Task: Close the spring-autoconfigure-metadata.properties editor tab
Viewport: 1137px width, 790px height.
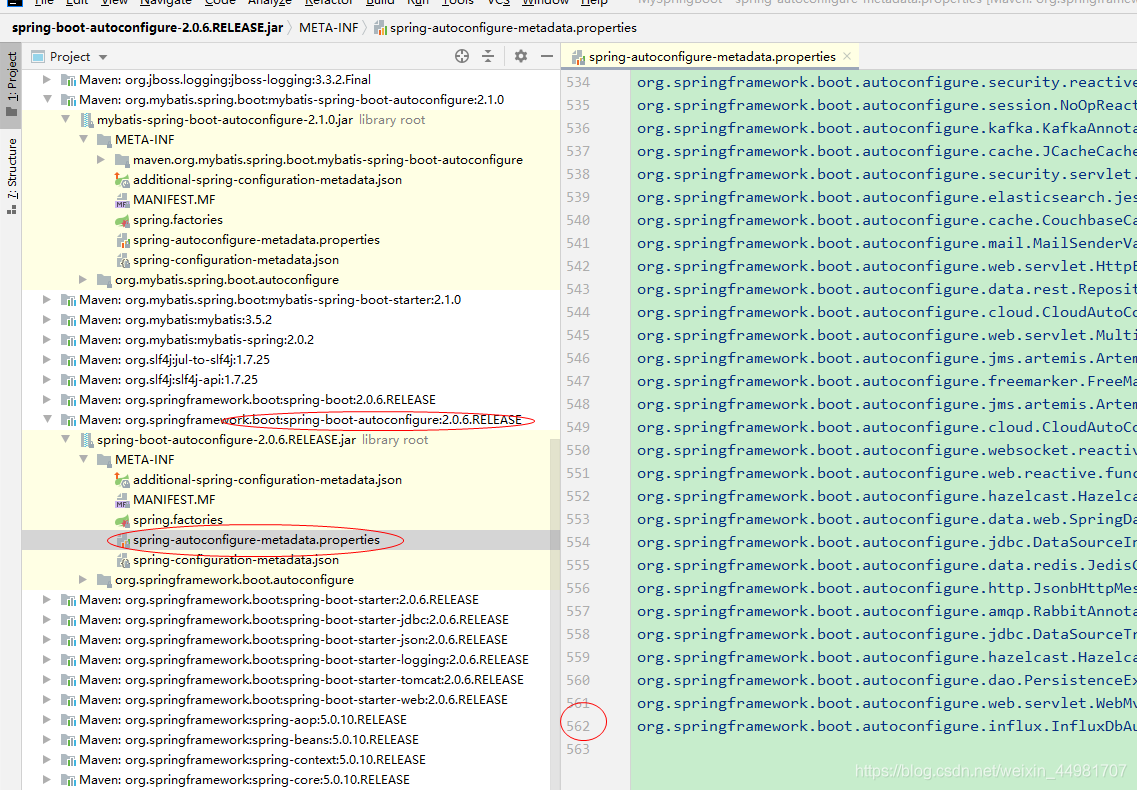Action: 847,57
